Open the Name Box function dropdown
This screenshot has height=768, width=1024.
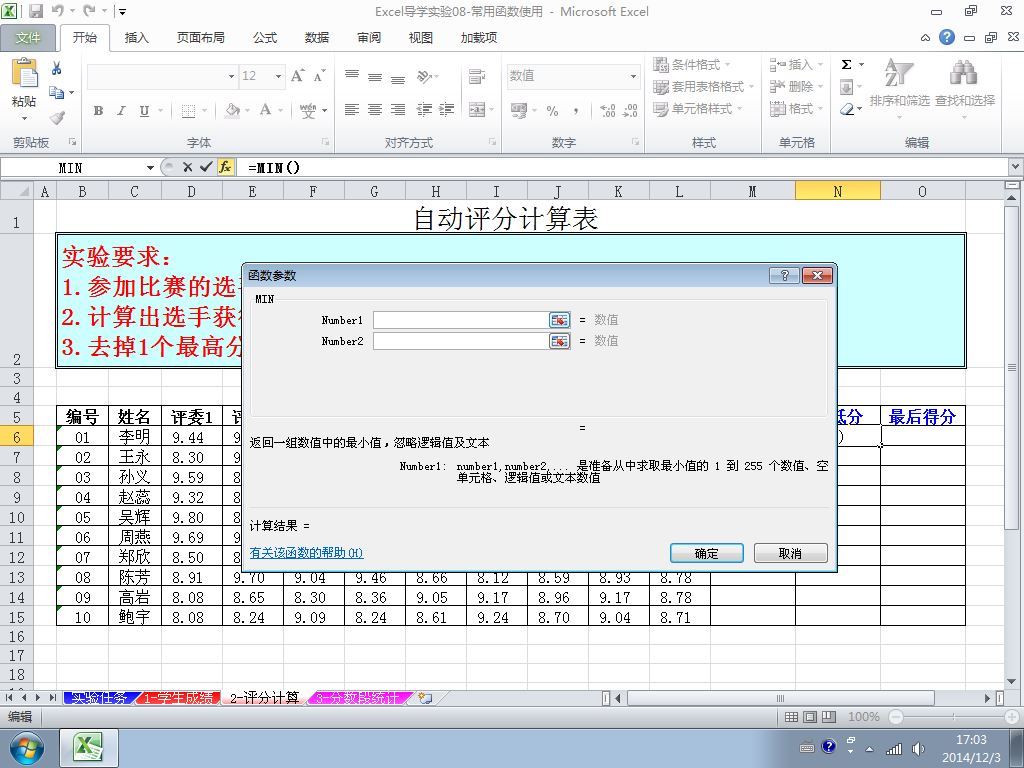coord(150,168)
